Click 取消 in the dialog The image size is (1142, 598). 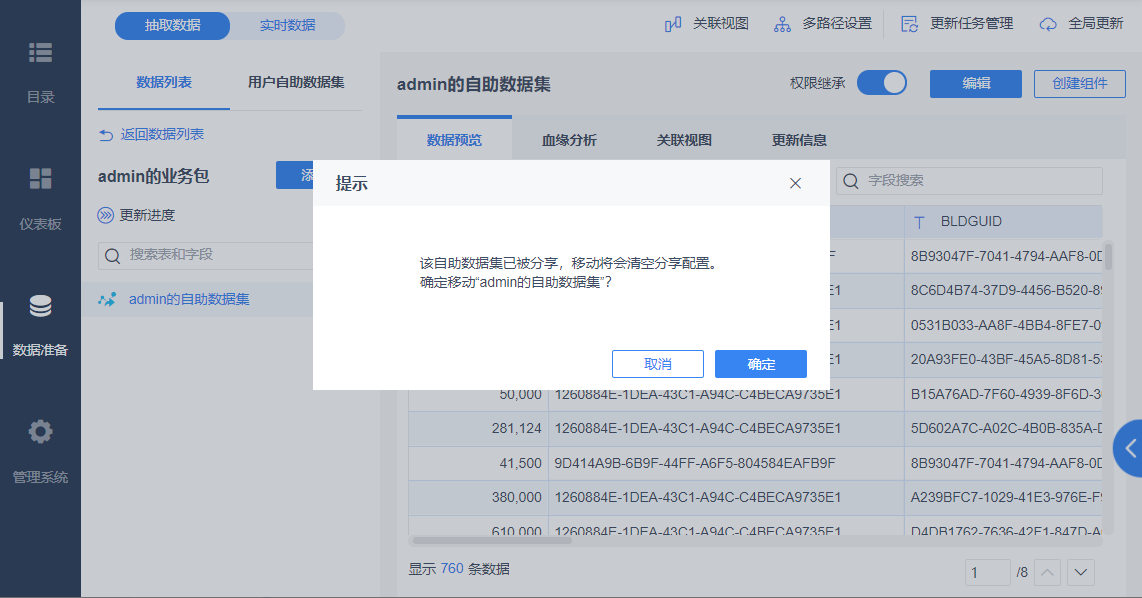pos(658,364)
